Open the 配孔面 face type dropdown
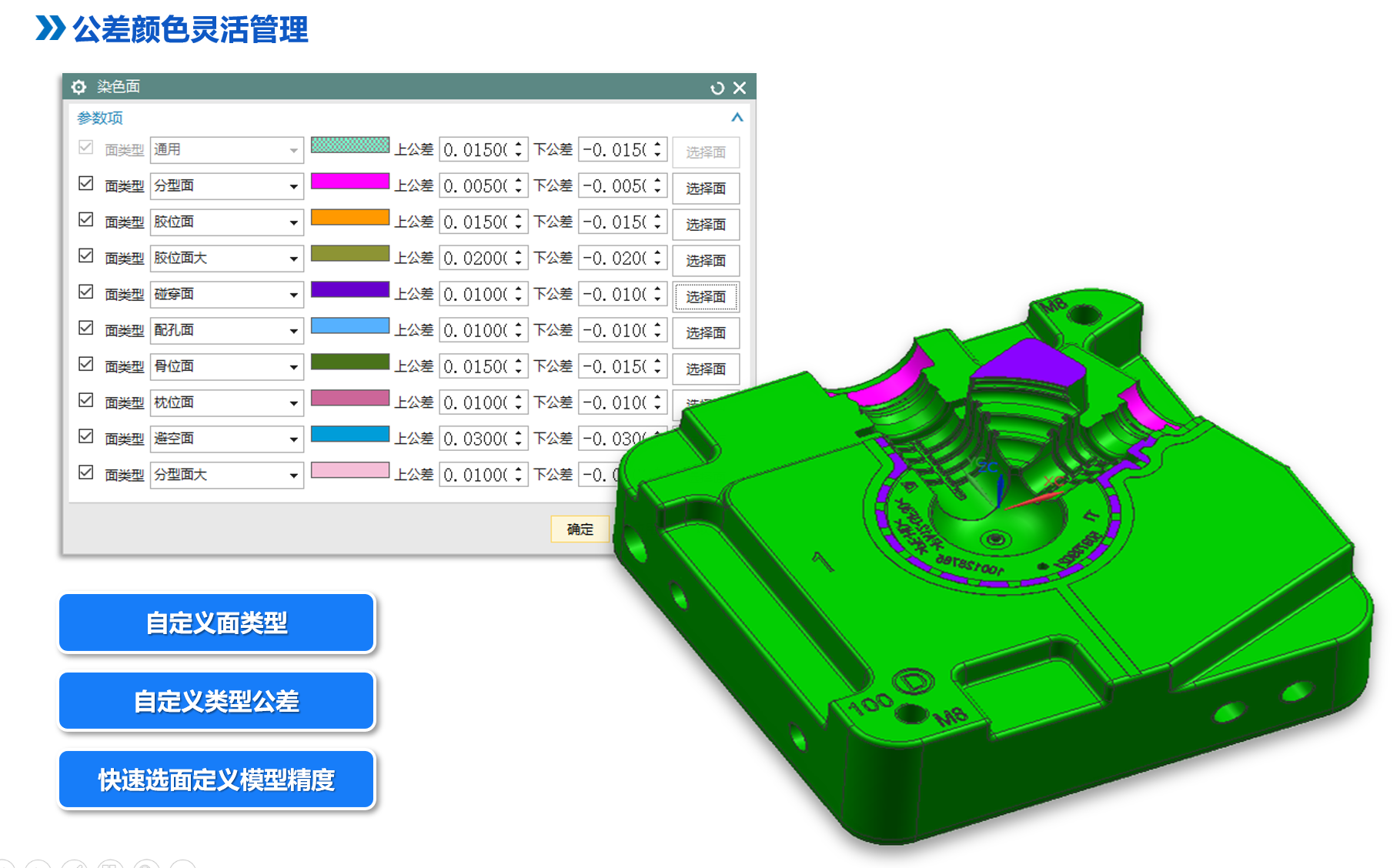Screen dimensions: 1400x868 click(x=293, y=332)
